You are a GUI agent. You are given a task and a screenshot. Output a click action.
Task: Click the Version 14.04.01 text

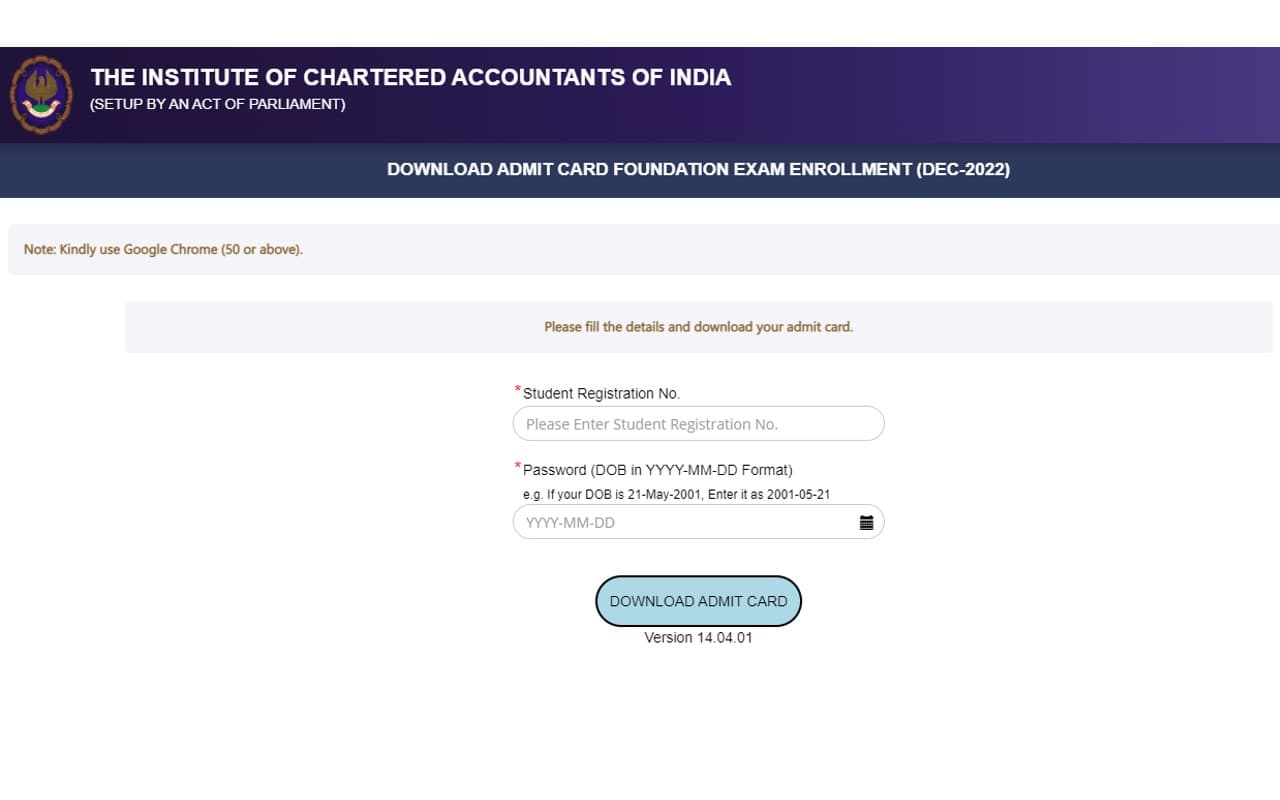[x=698, y=637]
